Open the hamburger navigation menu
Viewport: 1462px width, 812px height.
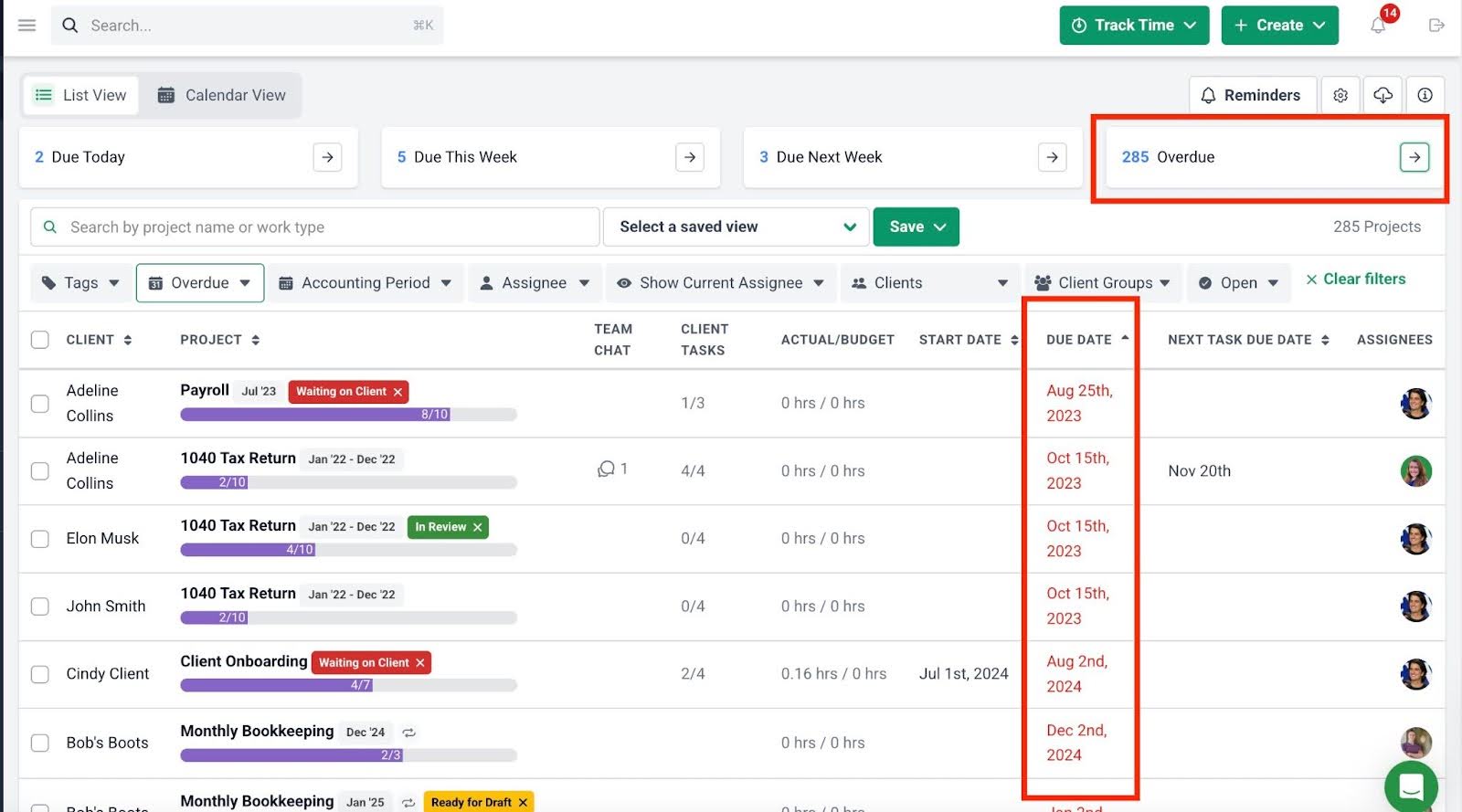26,26
